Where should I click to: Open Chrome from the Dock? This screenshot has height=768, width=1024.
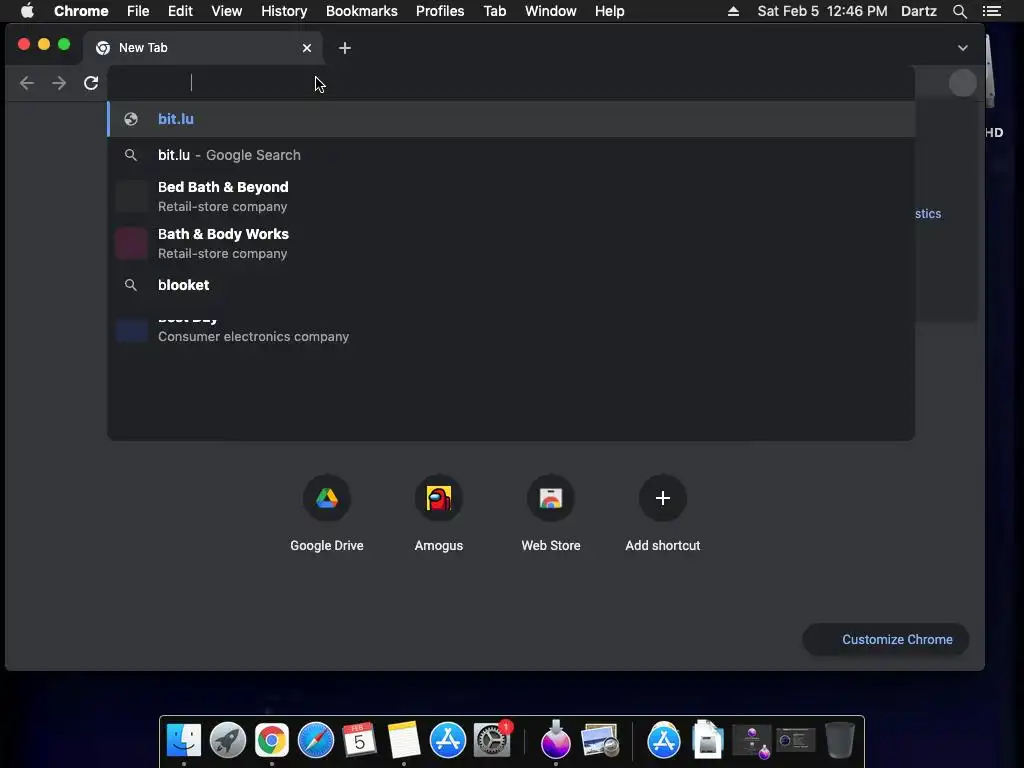[x=272, y=741]
